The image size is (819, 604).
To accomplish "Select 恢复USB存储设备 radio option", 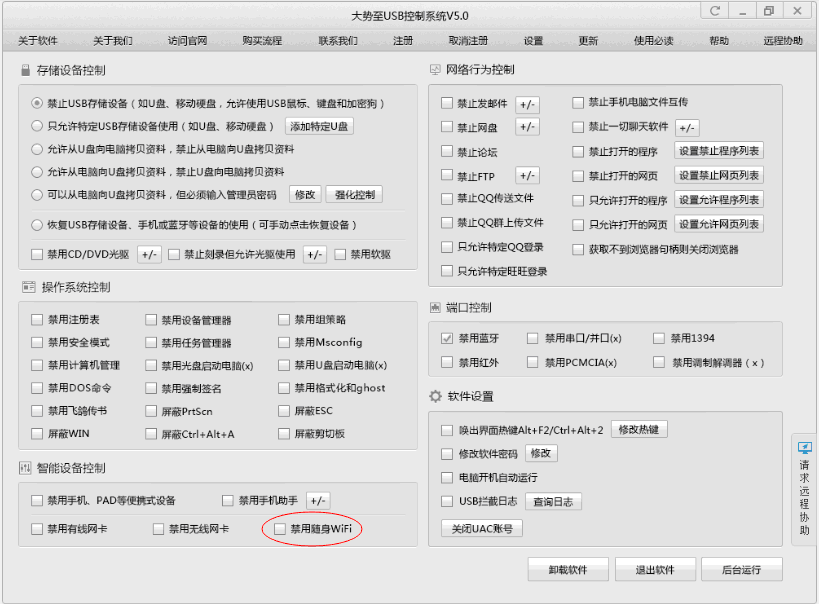I will tap(37, 225).
